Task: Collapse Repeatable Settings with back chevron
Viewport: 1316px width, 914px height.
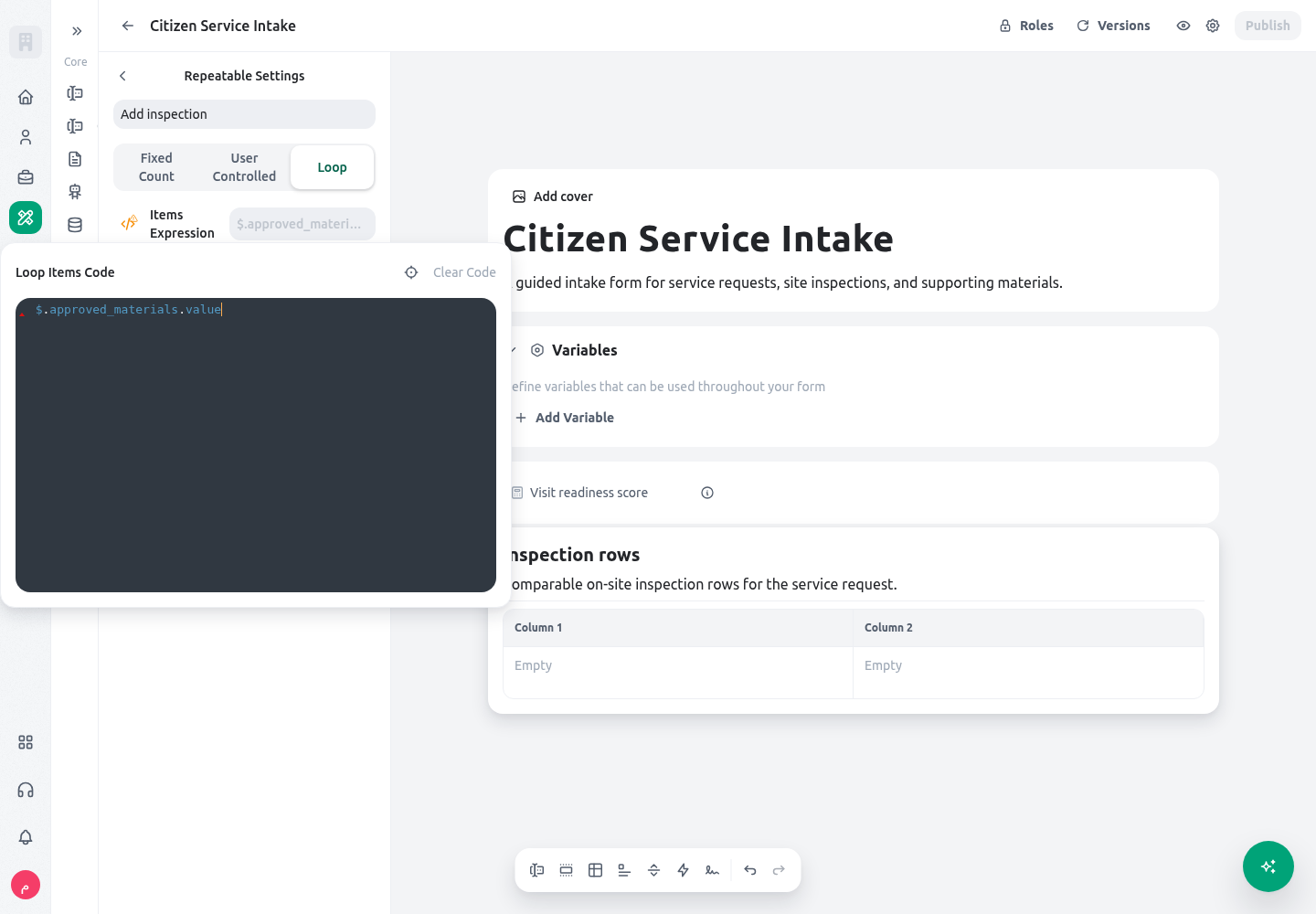Action: pyautogui.click(x=122, y=76)
